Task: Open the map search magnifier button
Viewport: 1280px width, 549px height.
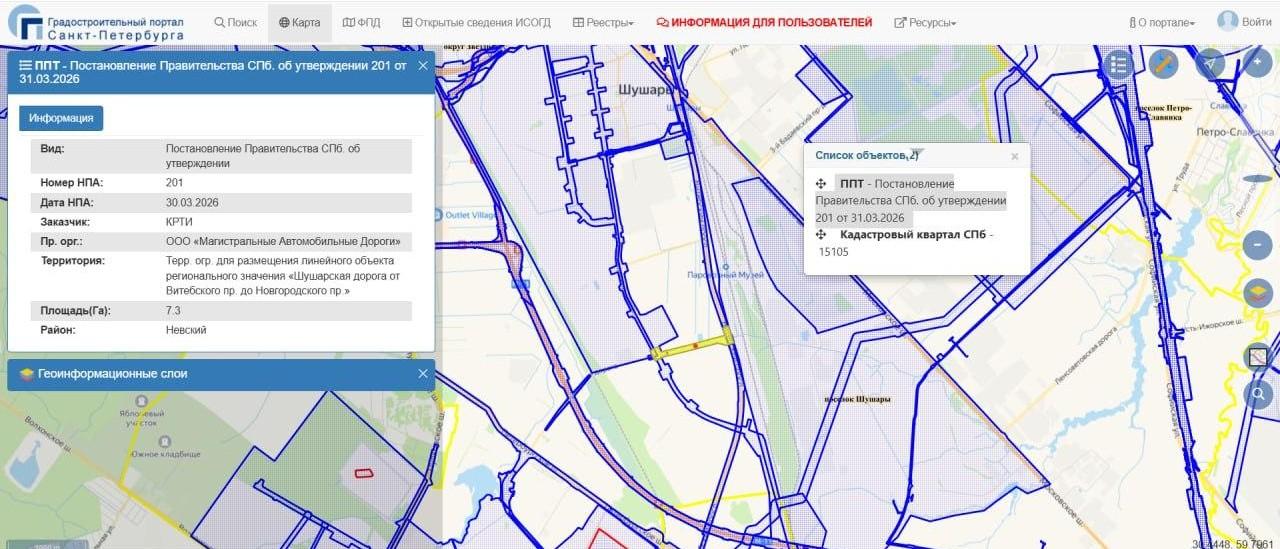Action: tap(1257, 394)
